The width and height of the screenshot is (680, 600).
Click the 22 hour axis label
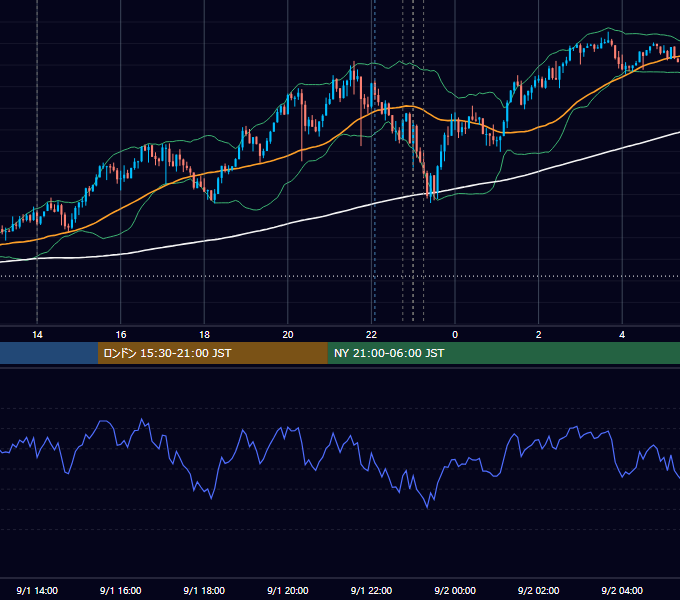click(x=371, y=335)
